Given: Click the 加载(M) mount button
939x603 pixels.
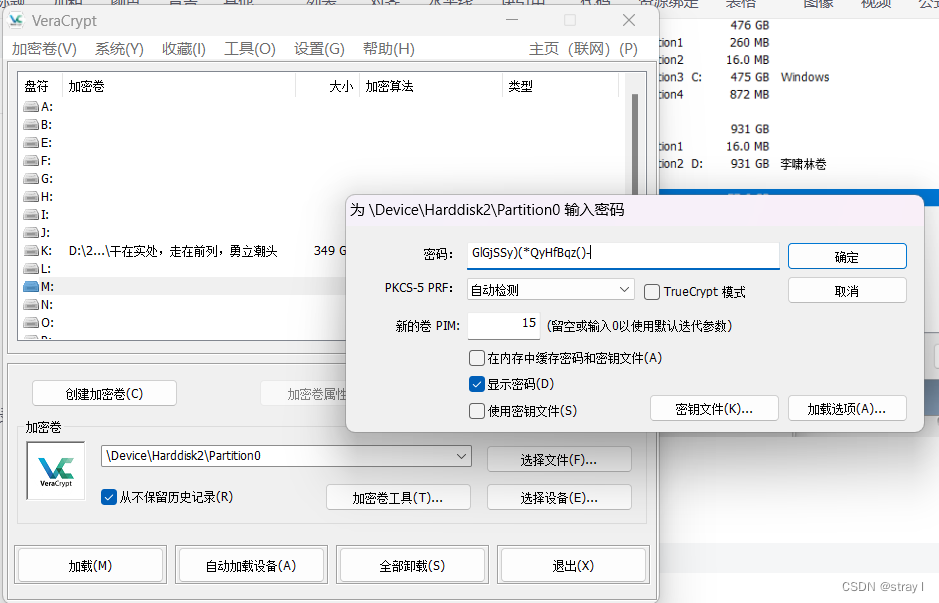Looking at the screenshot, I should point(90,565).
